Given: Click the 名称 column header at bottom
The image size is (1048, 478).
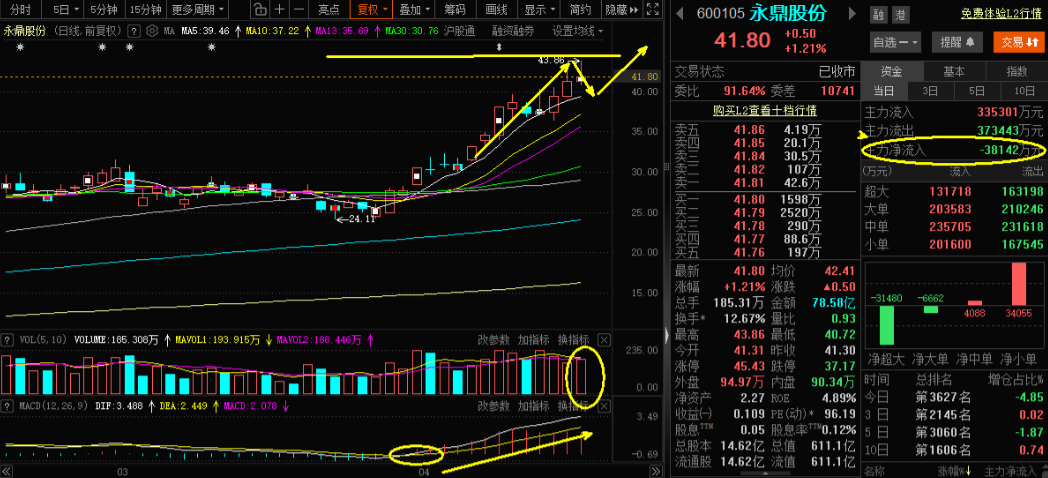Looking at the screenshot, I should [874, 471].
